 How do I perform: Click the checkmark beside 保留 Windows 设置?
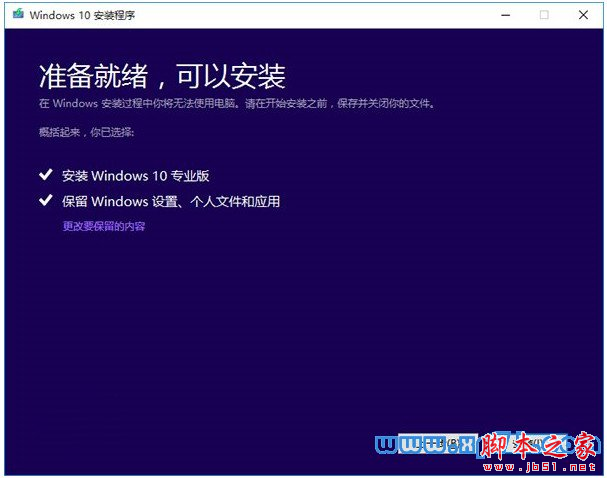(x=45, y=201)
